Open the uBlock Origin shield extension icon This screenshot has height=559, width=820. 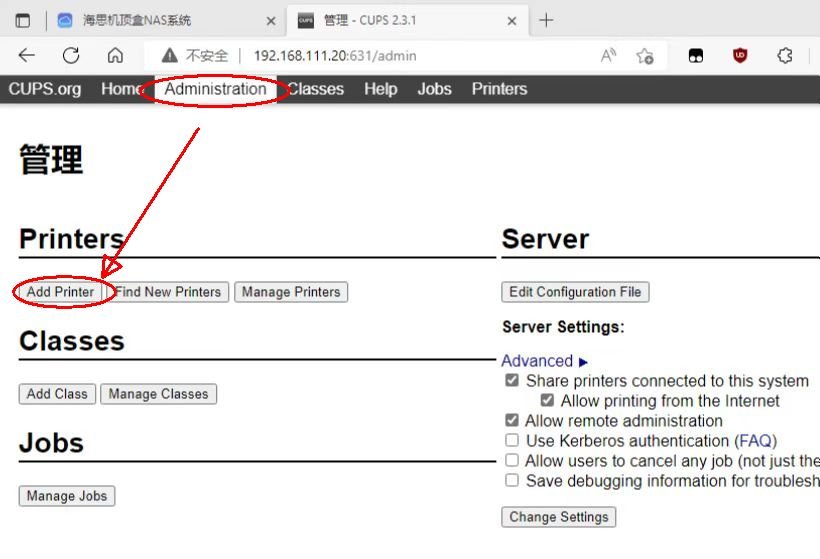(x=740, y=56)
